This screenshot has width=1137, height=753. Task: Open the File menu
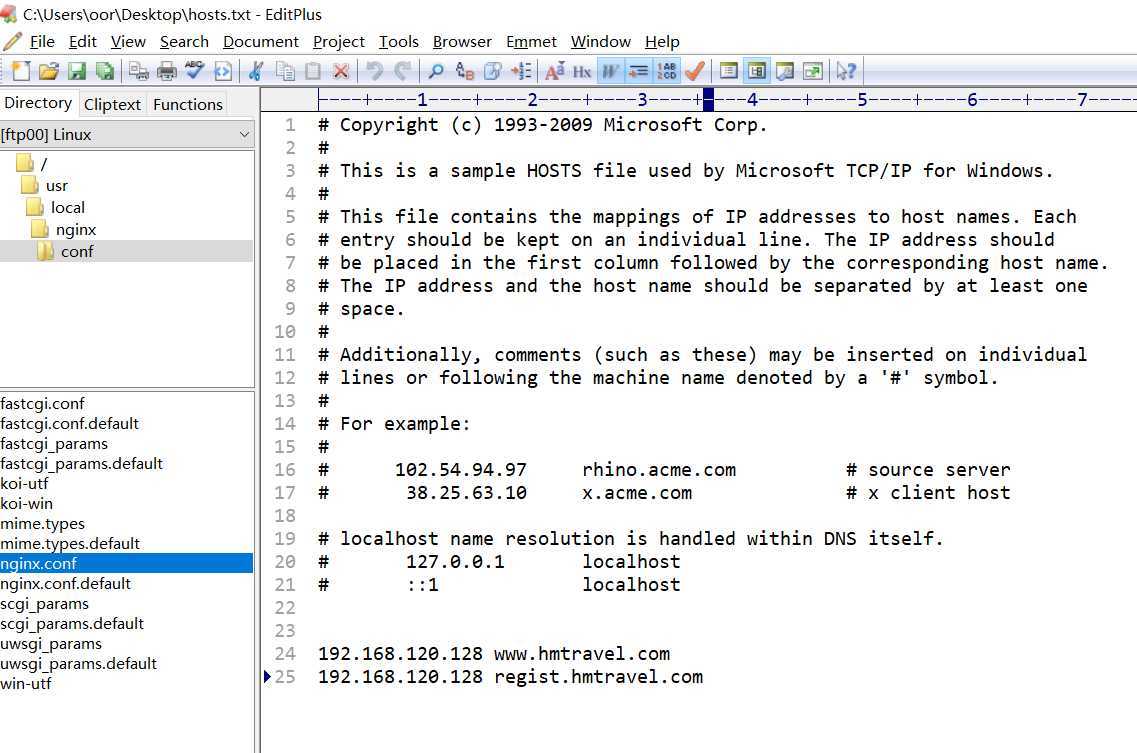pos(42,41)
